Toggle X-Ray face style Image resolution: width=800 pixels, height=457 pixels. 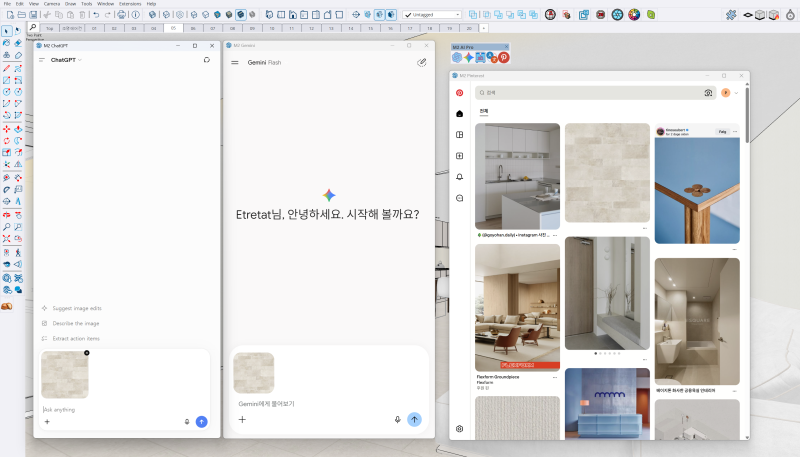tap(152, 15)
